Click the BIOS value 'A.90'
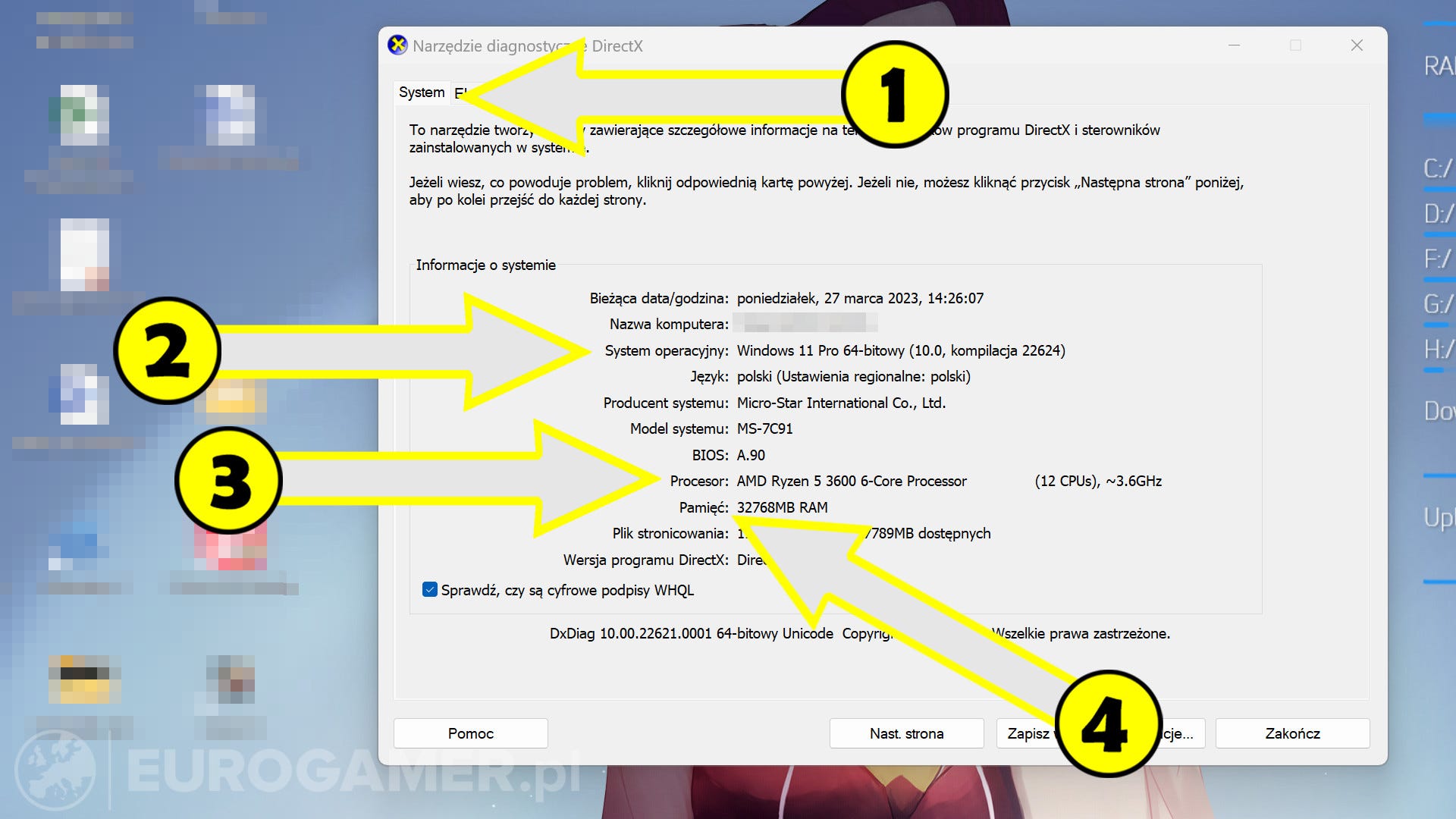Image resolution: width=1456 pixels, height=819 pixels. pos(751,455)
